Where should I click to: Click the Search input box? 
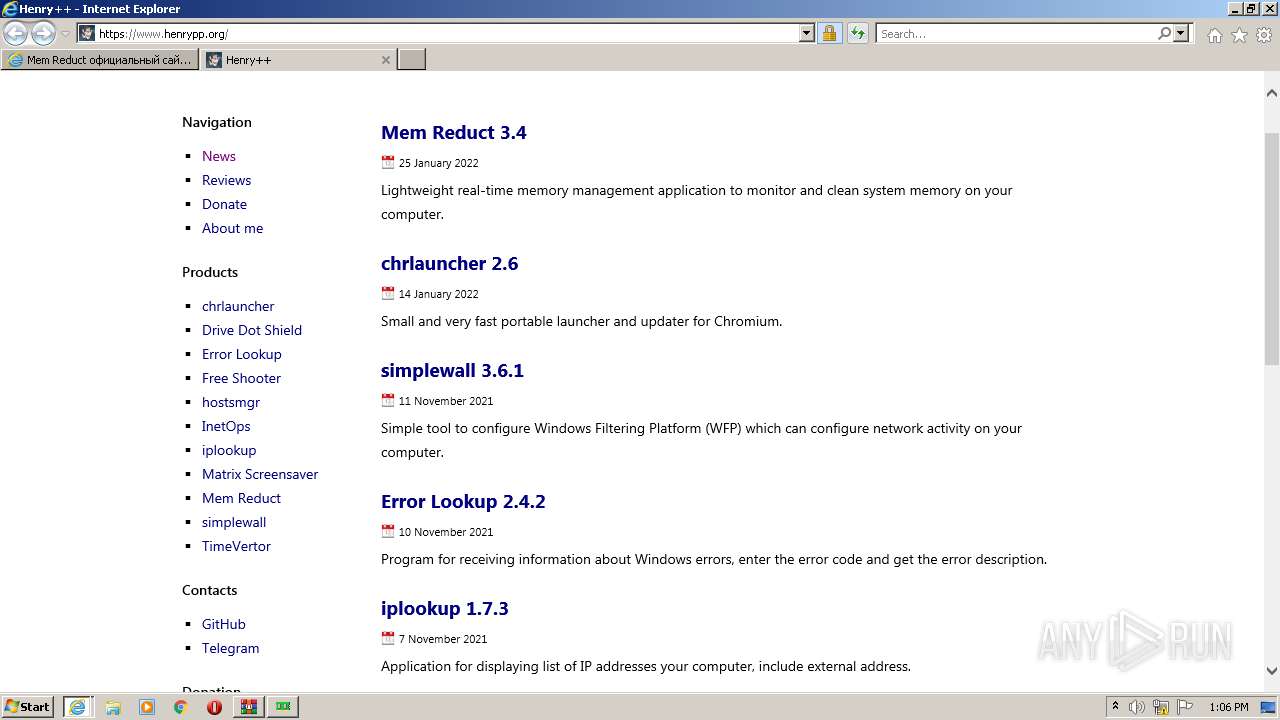[x=1016, y=33]
